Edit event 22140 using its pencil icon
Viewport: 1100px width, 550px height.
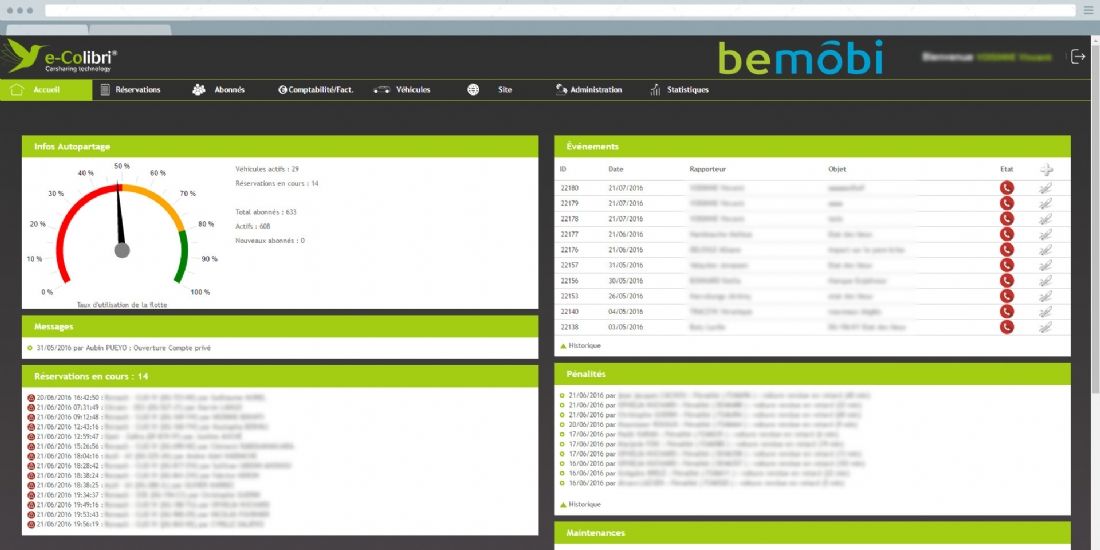point(1045,311)
